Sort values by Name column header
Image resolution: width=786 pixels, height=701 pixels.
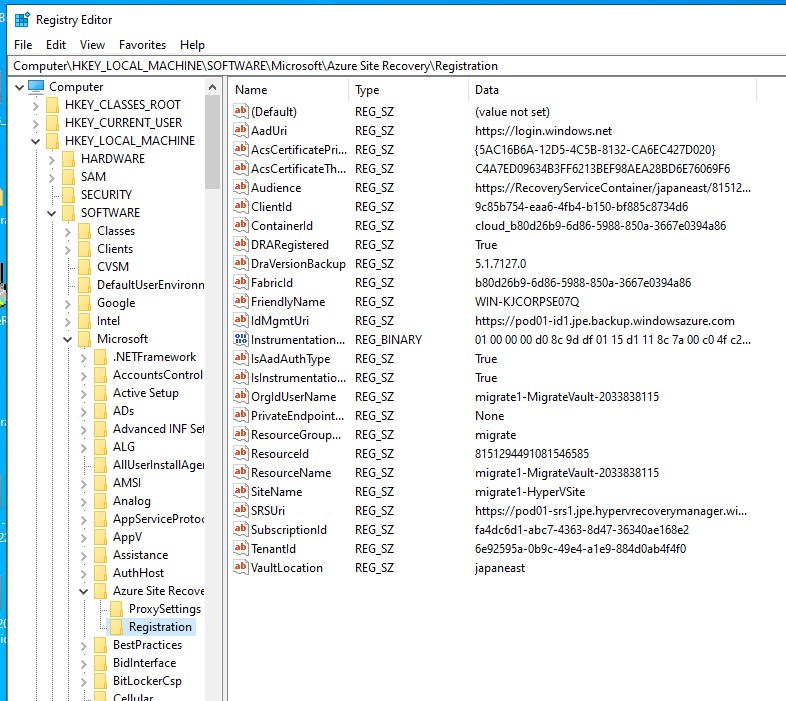point(289,90)
